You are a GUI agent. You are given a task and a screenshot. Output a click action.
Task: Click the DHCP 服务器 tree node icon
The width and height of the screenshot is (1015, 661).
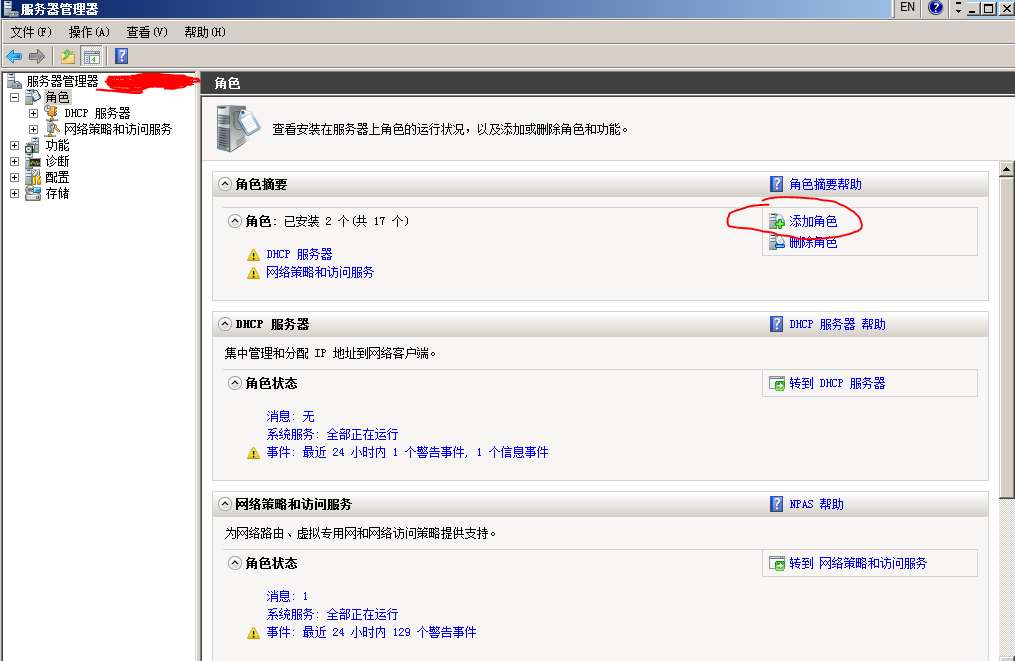pos(52,113)
